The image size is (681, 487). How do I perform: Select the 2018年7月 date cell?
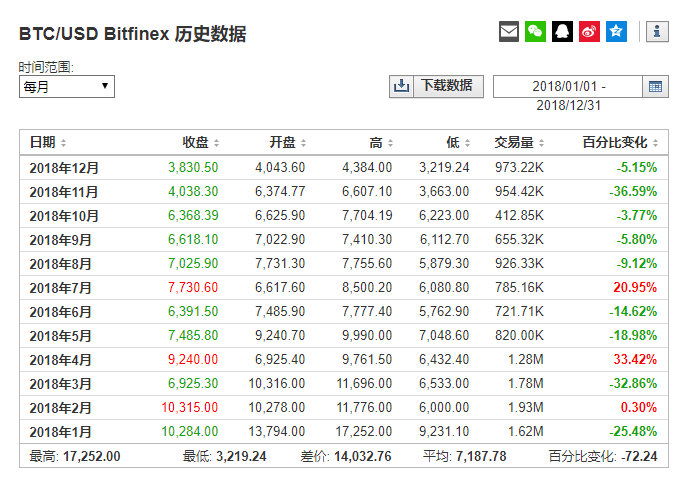(x=60, y=288)
